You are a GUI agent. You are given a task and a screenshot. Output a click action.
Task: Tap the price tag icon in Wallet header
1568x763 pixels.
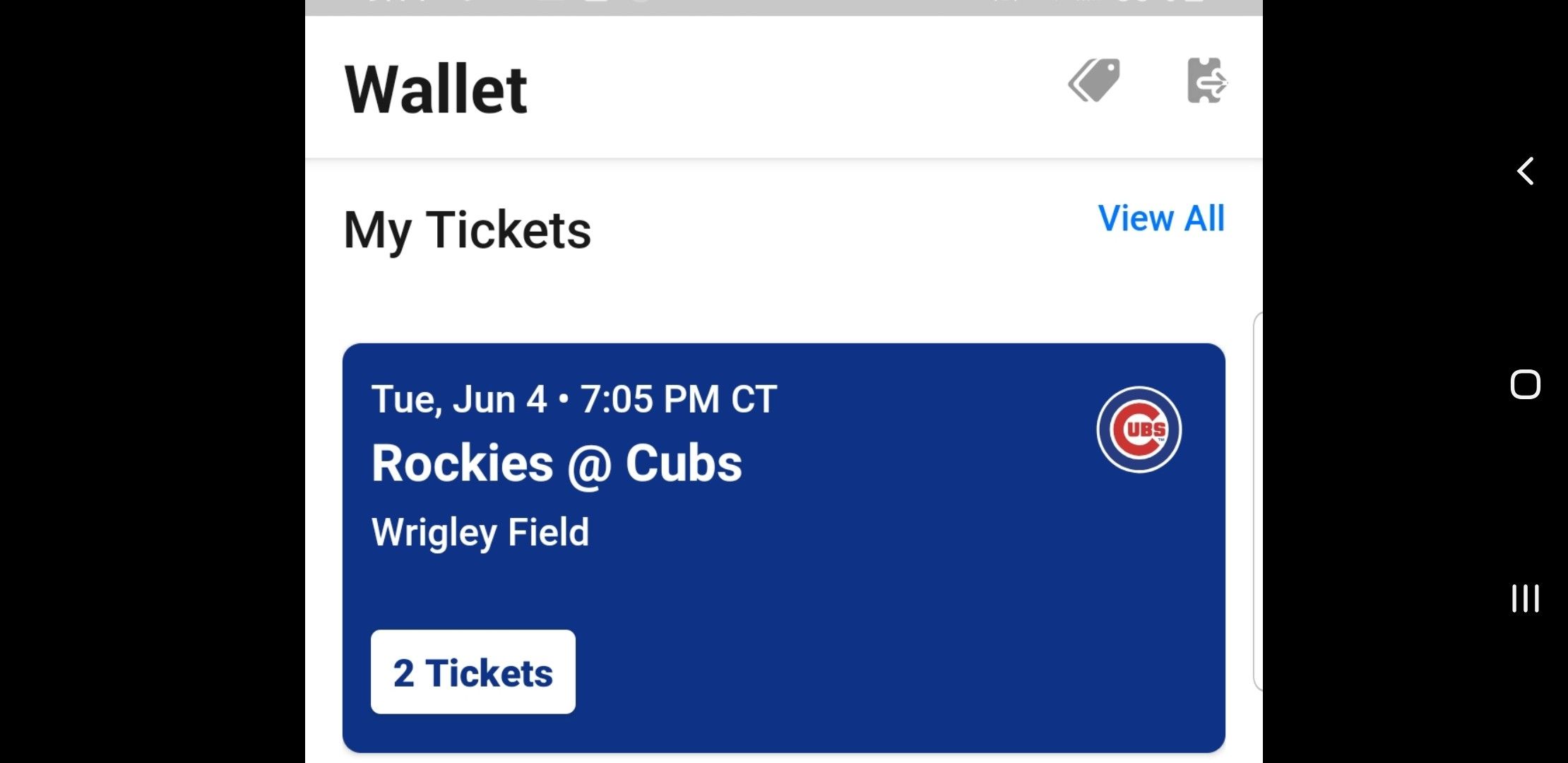1094,81
